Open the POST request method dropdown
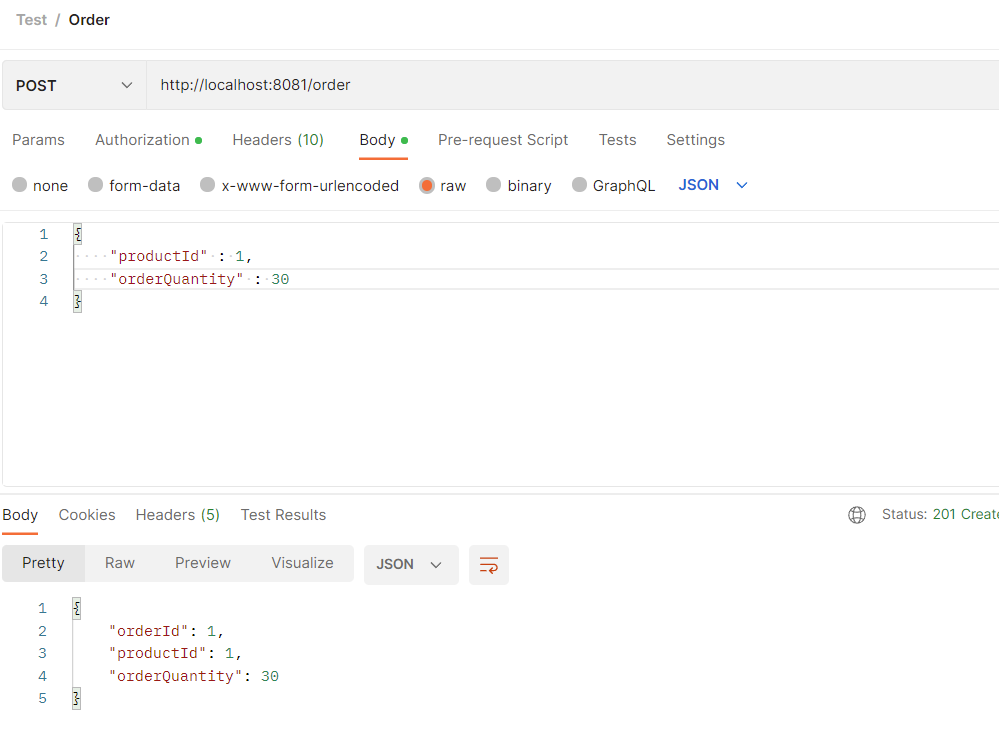The width and height of the screenshot is (999, 730). (72, 85)
